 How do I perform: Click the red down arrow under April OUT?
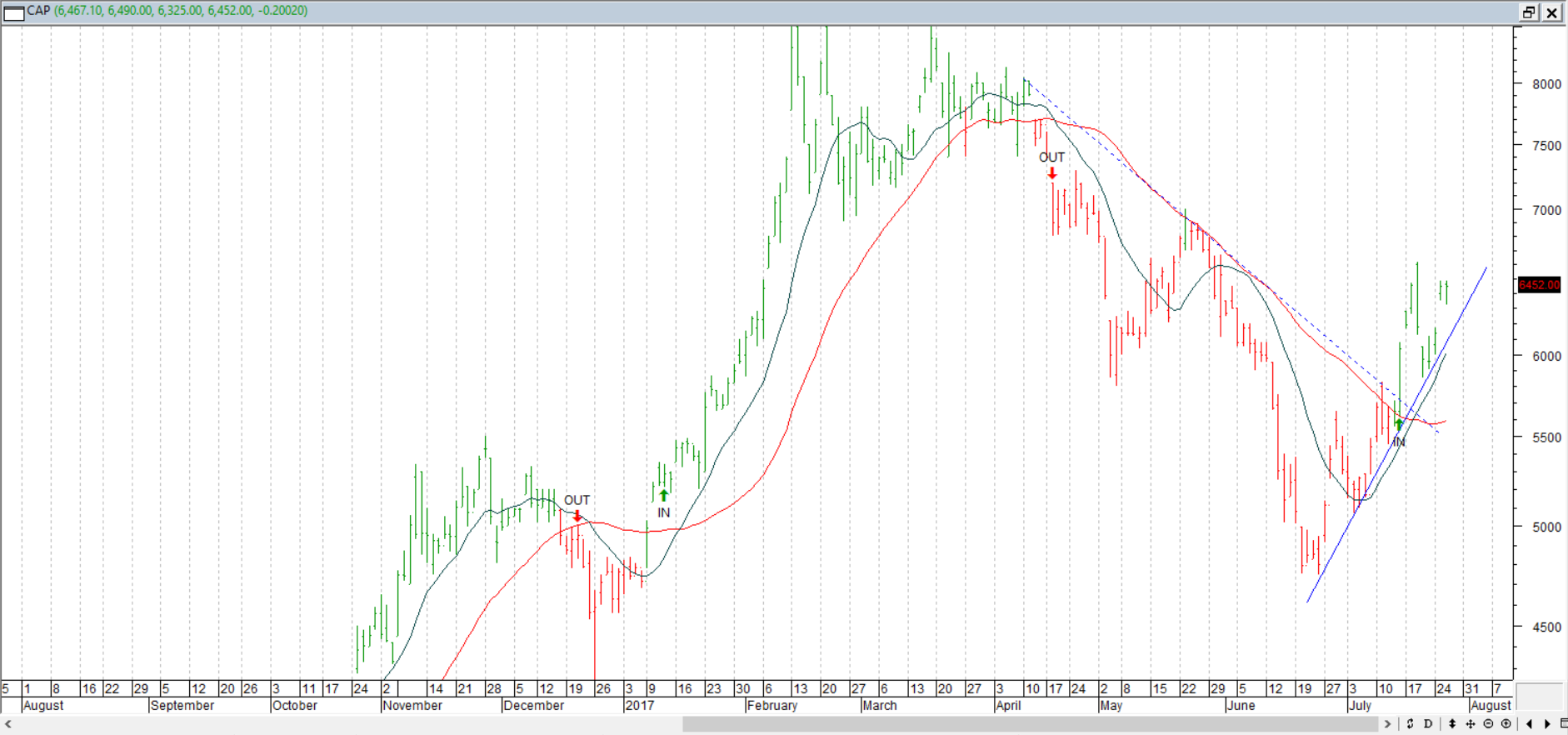1052,172
